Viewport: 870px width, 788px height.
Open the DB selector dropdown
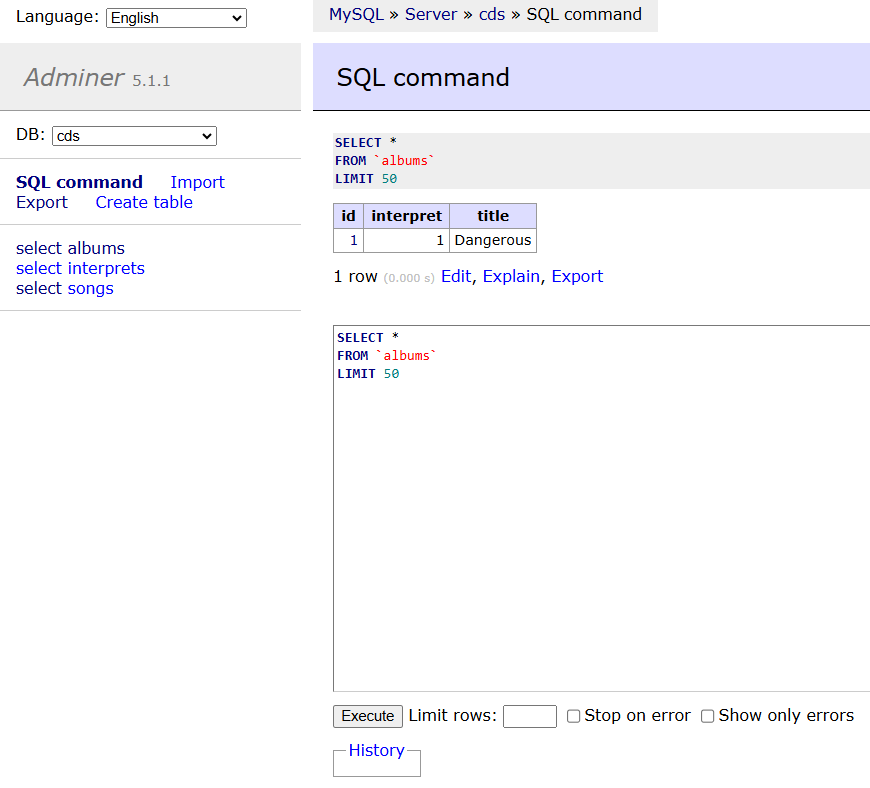134,136
